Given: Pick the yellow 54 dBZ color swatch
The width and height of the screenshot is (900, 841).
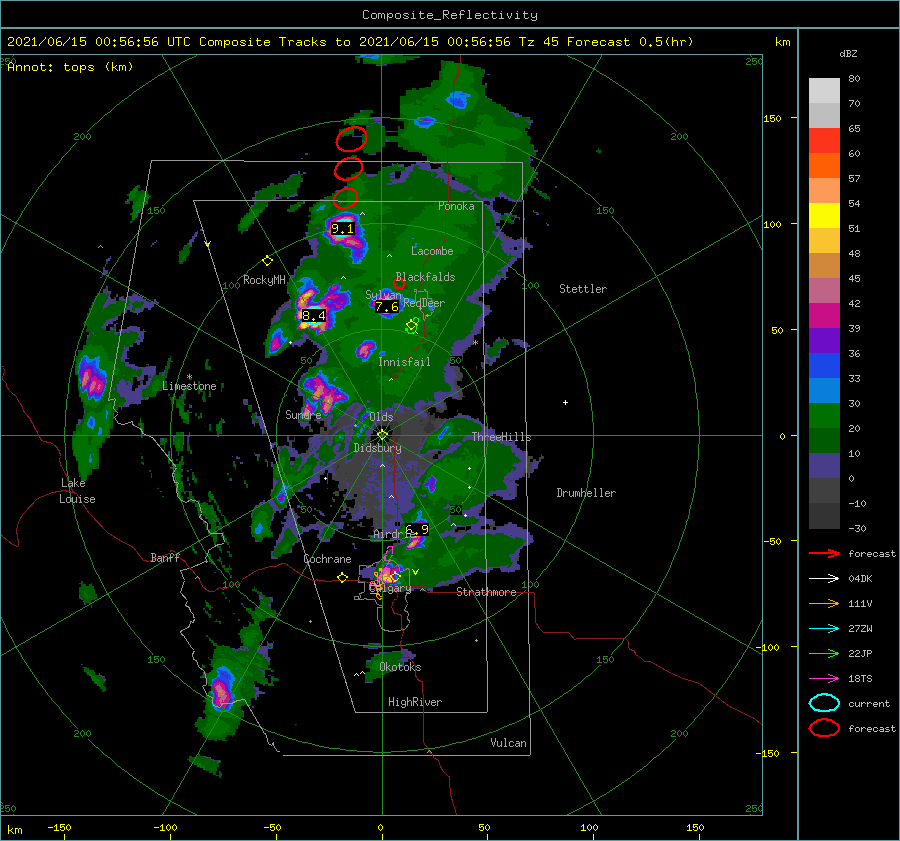Looking at the screenshot, I should tap(824, 215).
